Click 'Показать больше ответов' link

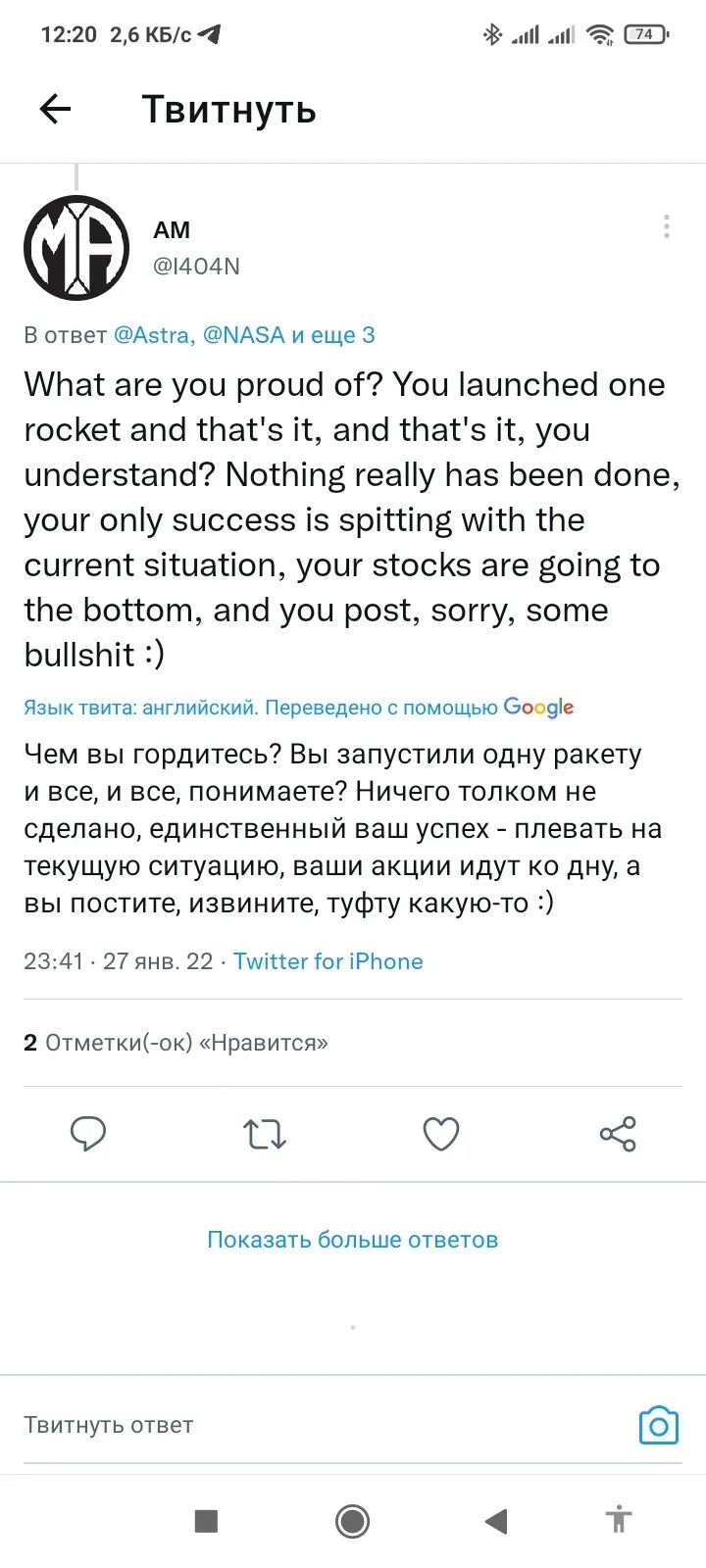353,1240
